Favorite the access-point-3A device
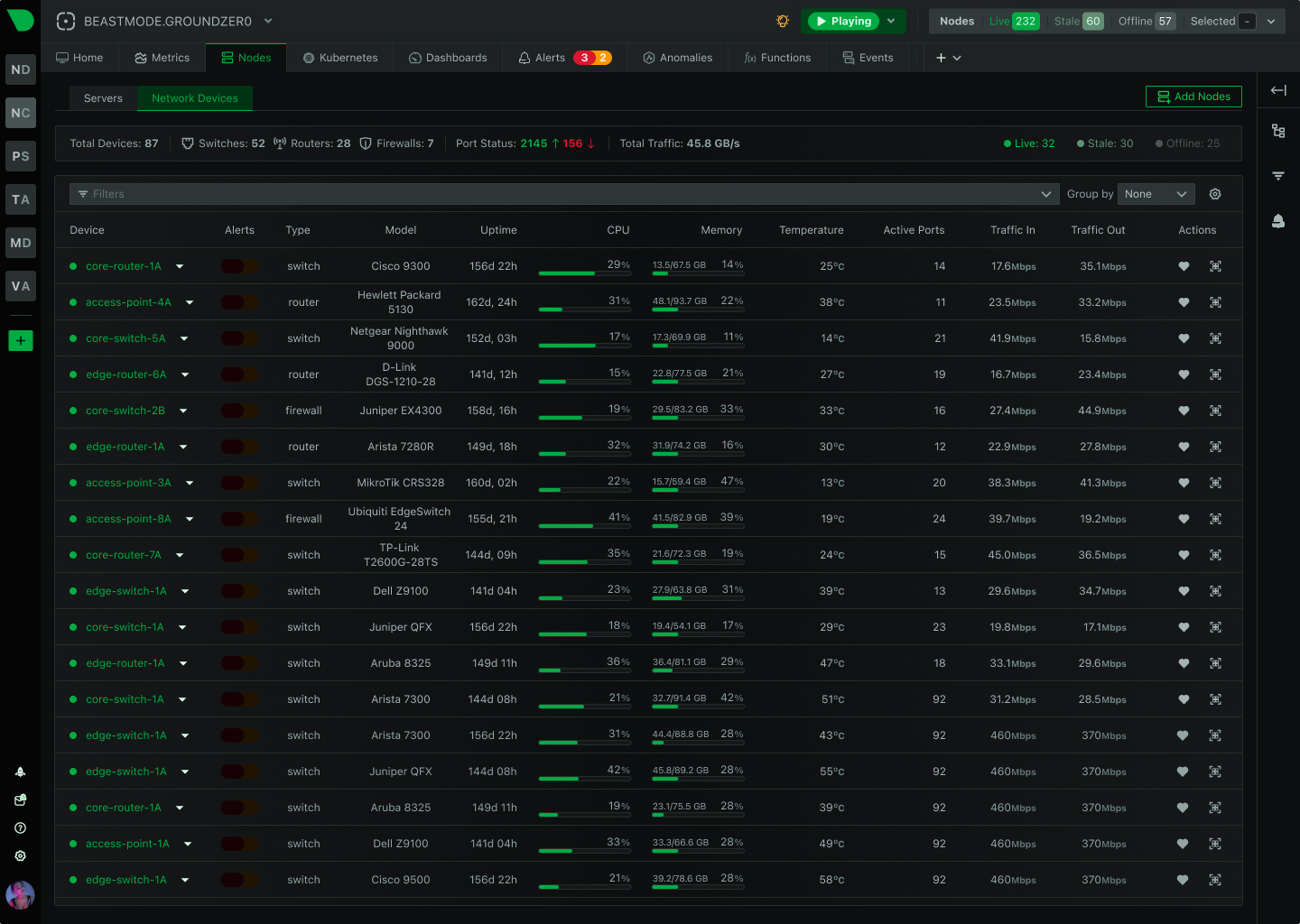 pyautogui.click(x=1183, y=483)
